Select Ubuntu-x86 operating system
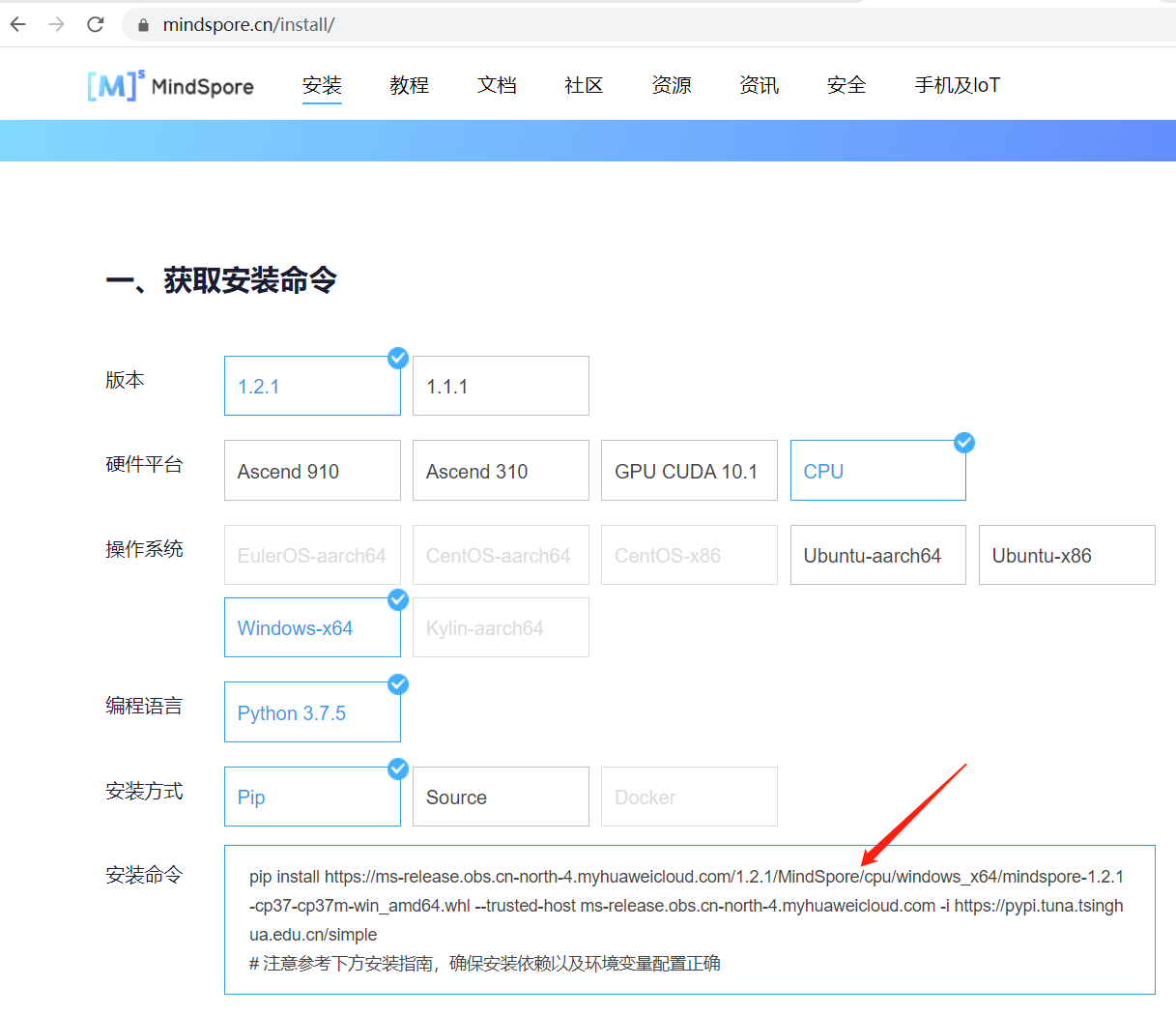 (x=1067, y=555)
